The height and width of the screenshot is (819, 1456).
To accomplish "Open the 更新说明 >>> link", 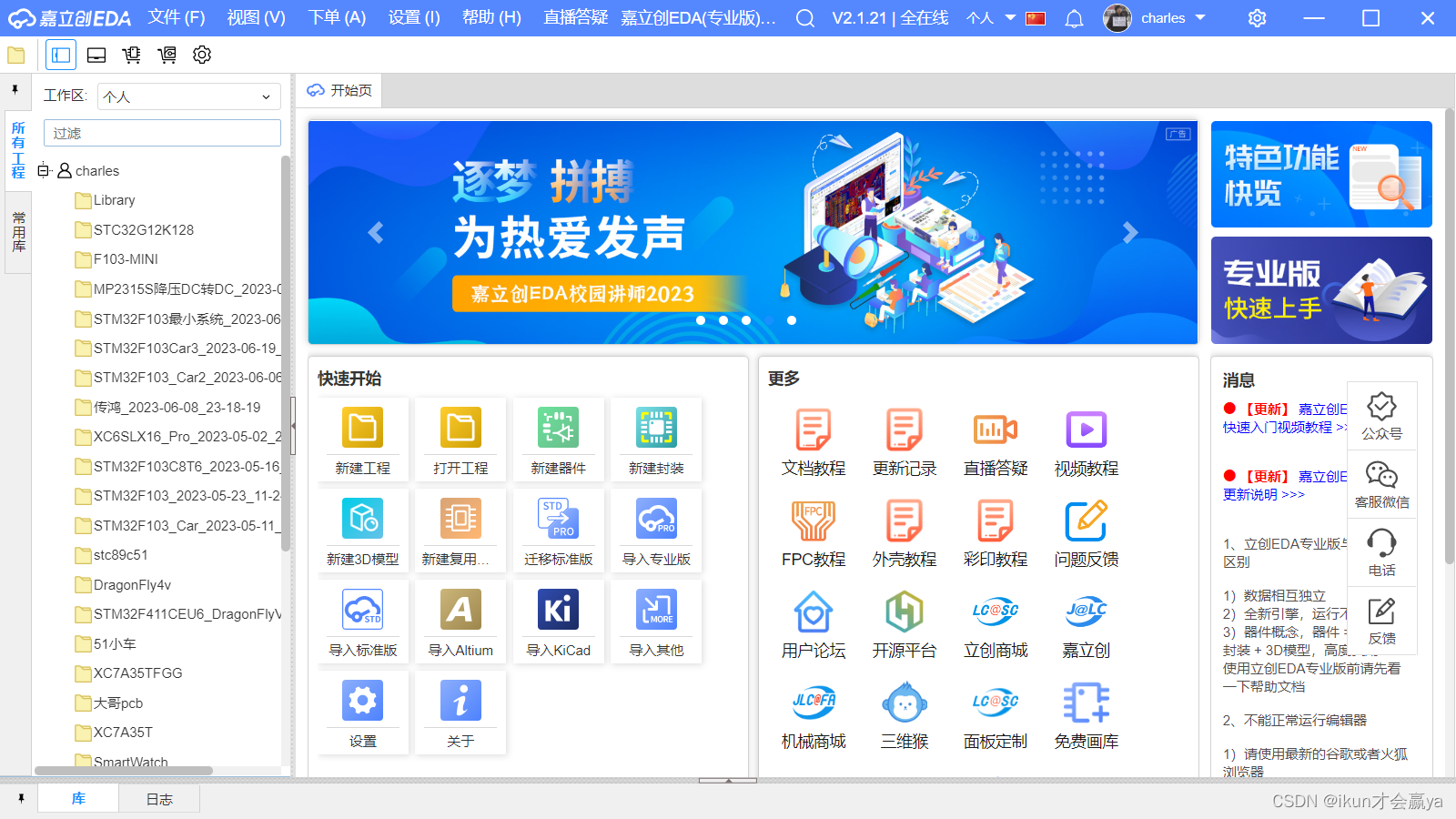I will point(1264,494).
